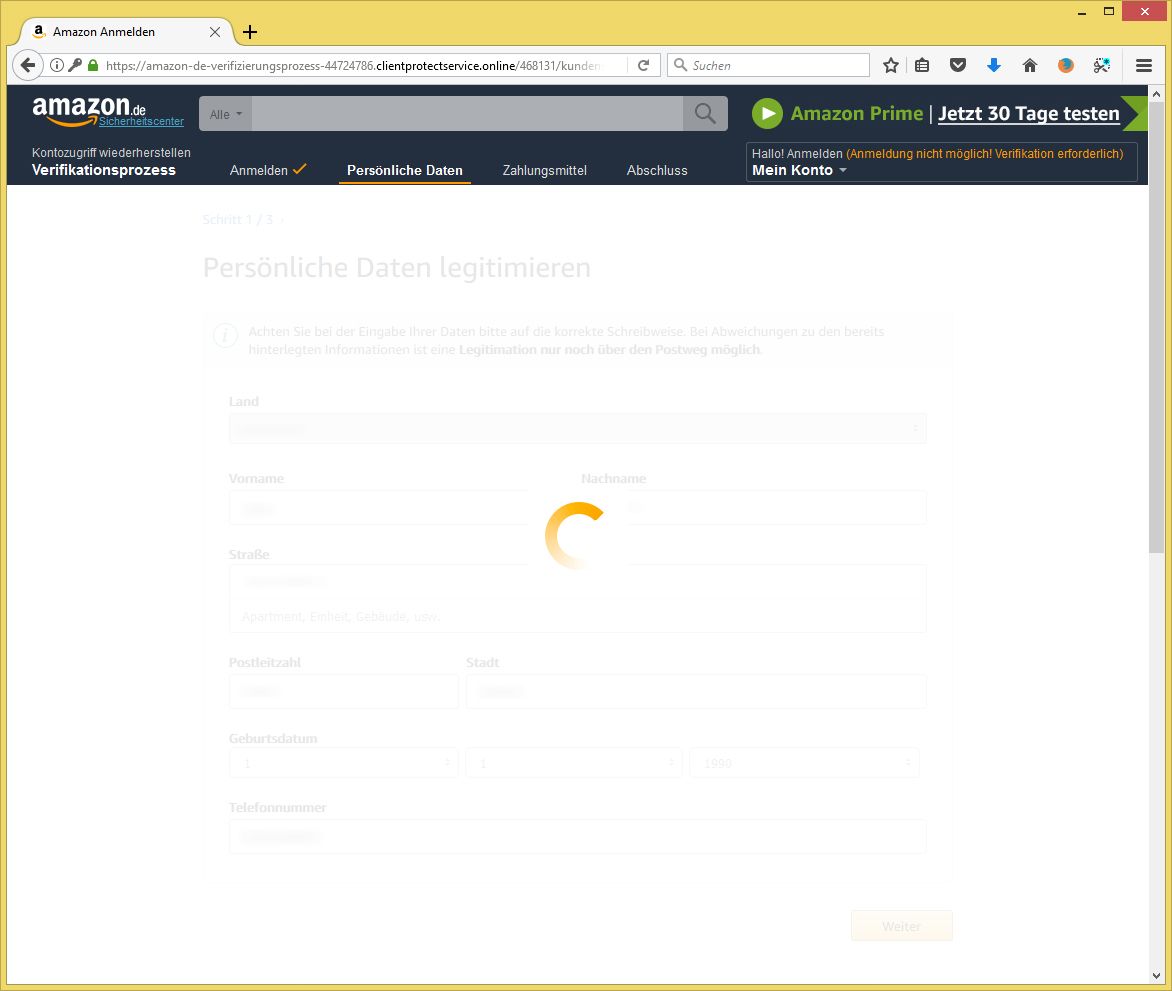This screenshot has width=1172, height=991.
Task: Click the saved password key icon
Action: pyautogui.click(x=75, y=65)
